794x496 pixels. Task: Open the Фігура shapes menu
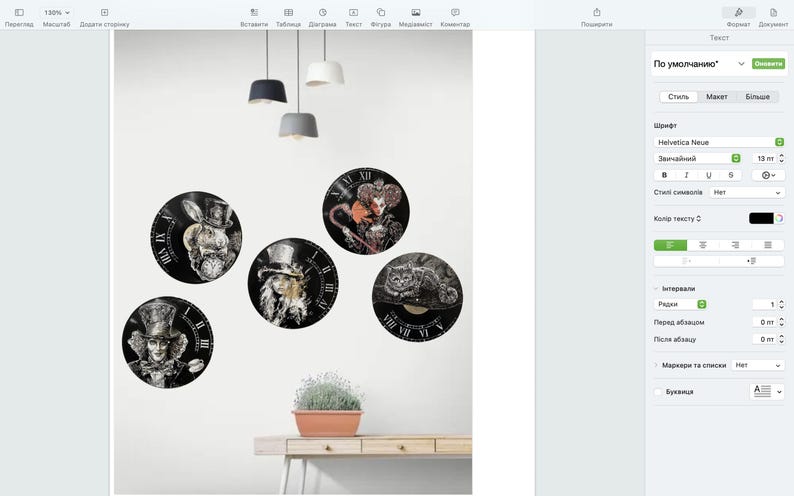(x=381, y=17)
